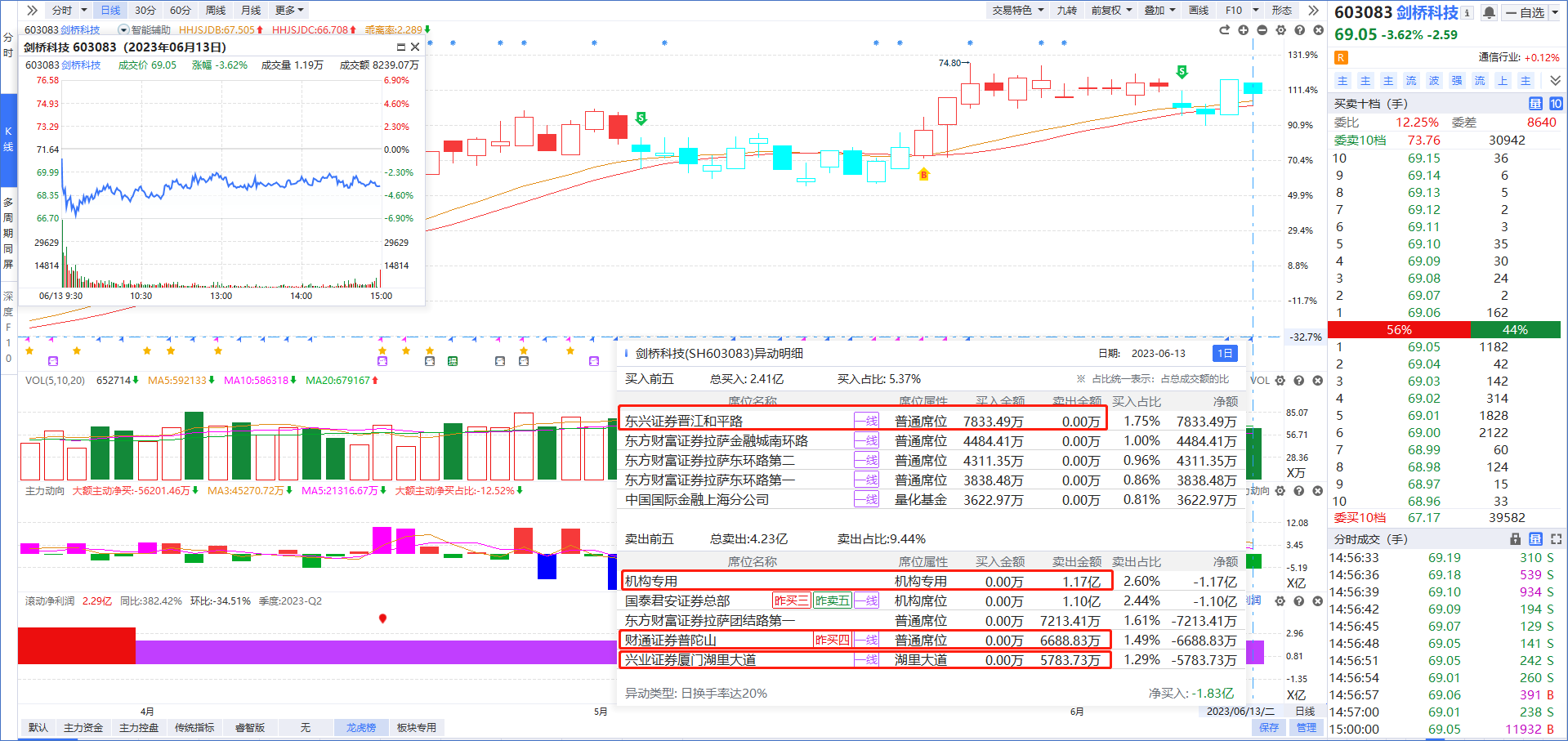
Task: Click the 通信行业 industry link
Action: pos(1499,57)
